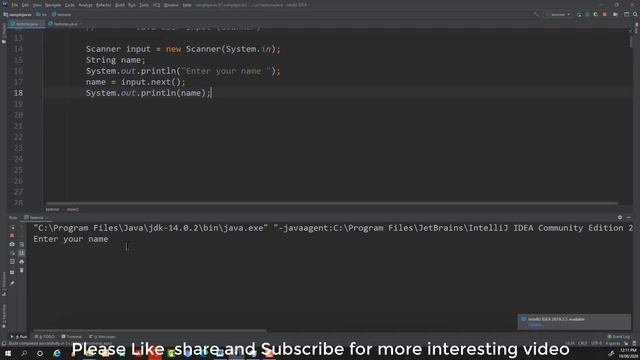
Task: Open the Messages tool window
Action: click(x=102, y=337)
